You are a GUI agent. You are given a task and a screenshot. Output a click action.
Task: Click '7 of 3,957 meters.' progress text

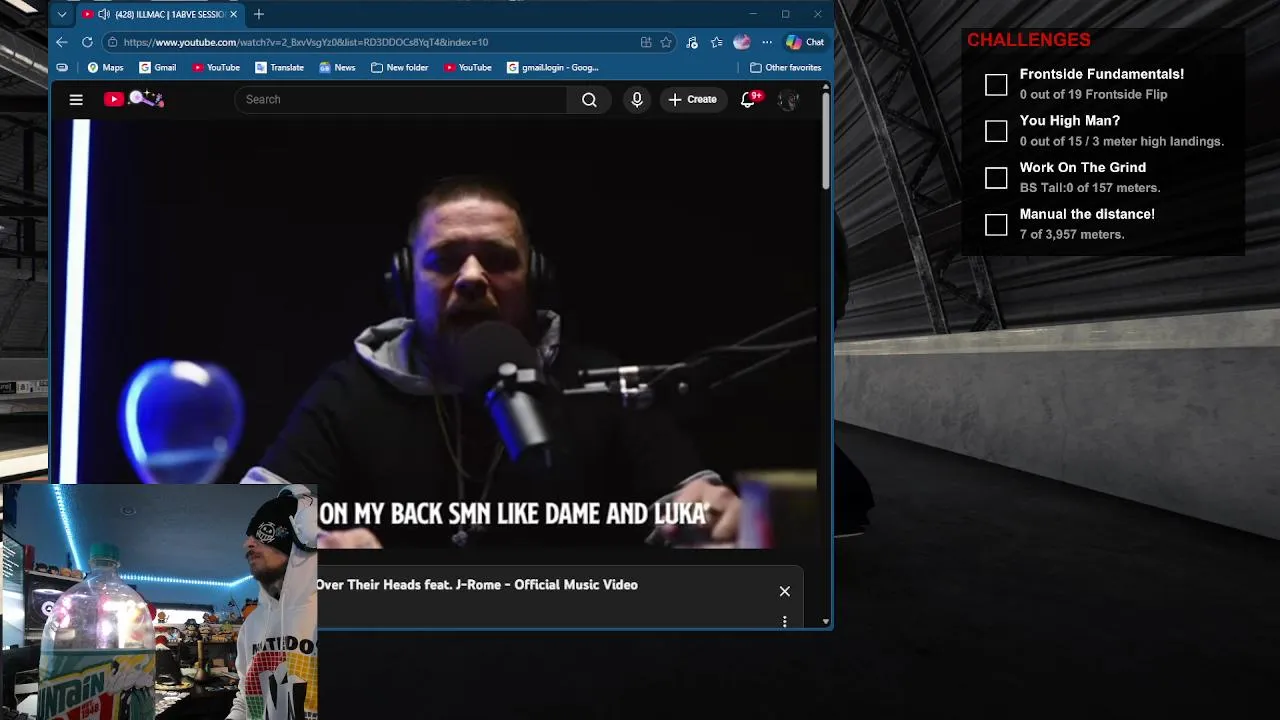click(1072, 234)
